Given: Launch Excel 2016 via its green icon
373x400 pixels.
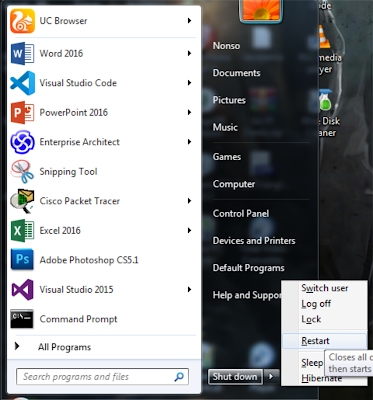Looking at the screenshot, I should click(22, 231).
